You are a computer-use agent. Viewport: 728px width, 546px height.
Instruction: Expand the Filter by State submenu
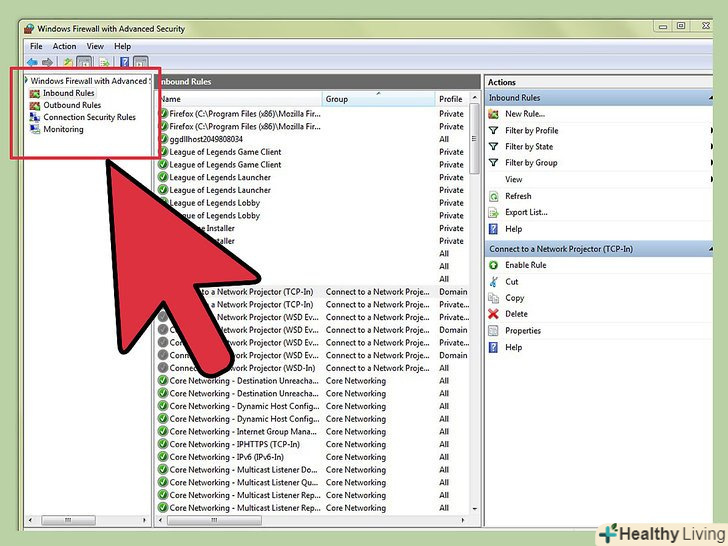click(528, 147)
